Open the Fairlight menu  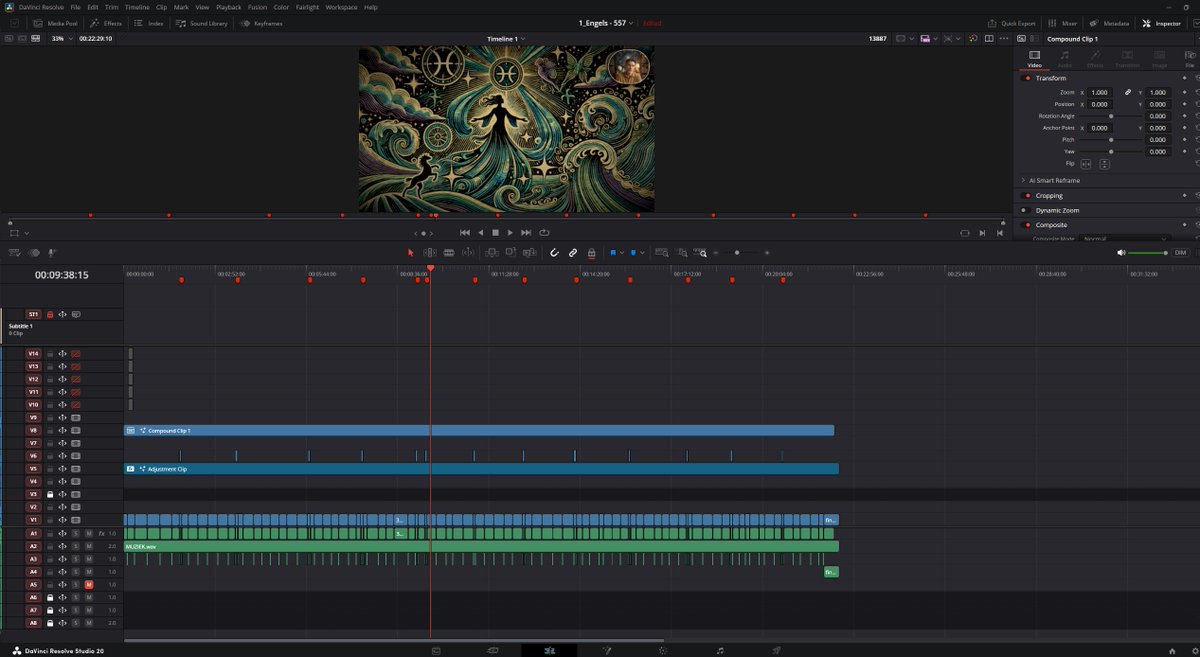(x=308, y=7)
